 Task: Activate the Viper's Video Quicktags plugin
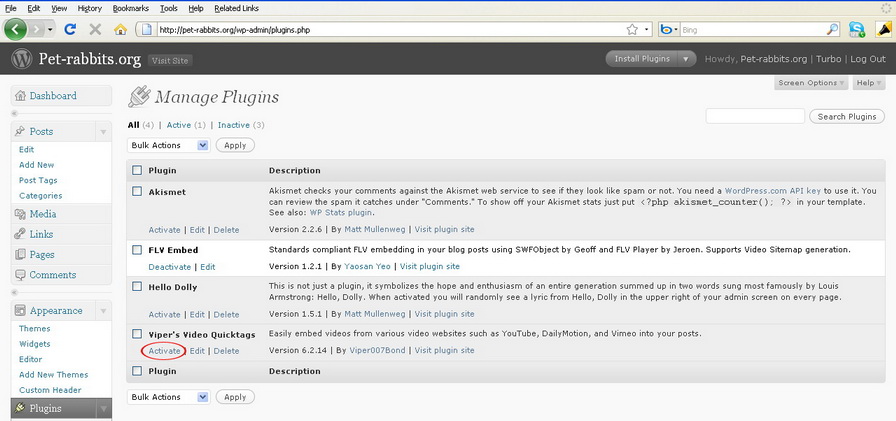(165, 351)
